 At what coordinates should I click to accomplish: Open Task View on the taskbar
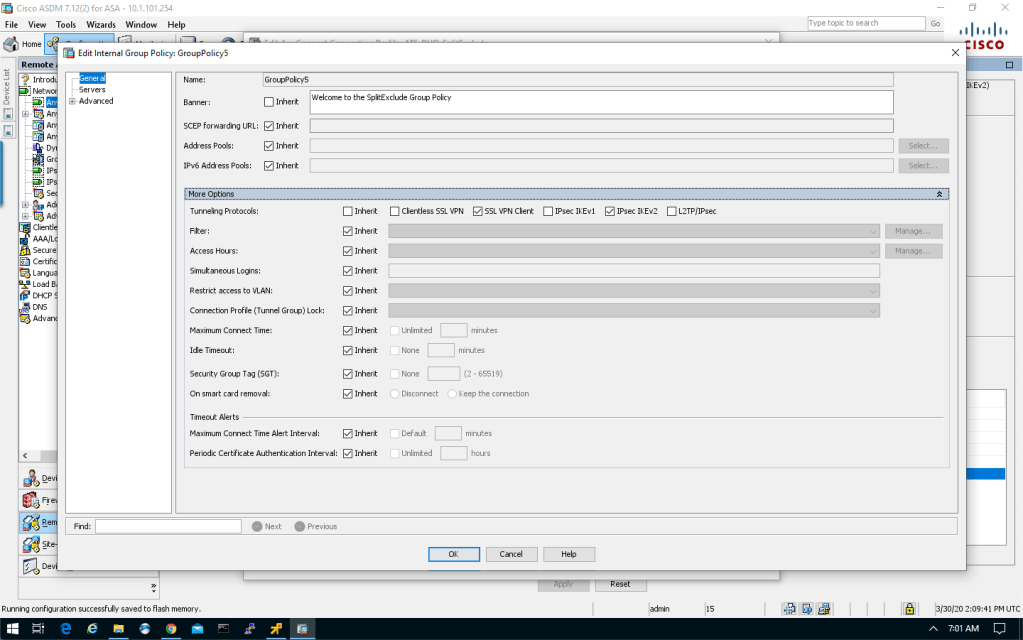point(38,628)
